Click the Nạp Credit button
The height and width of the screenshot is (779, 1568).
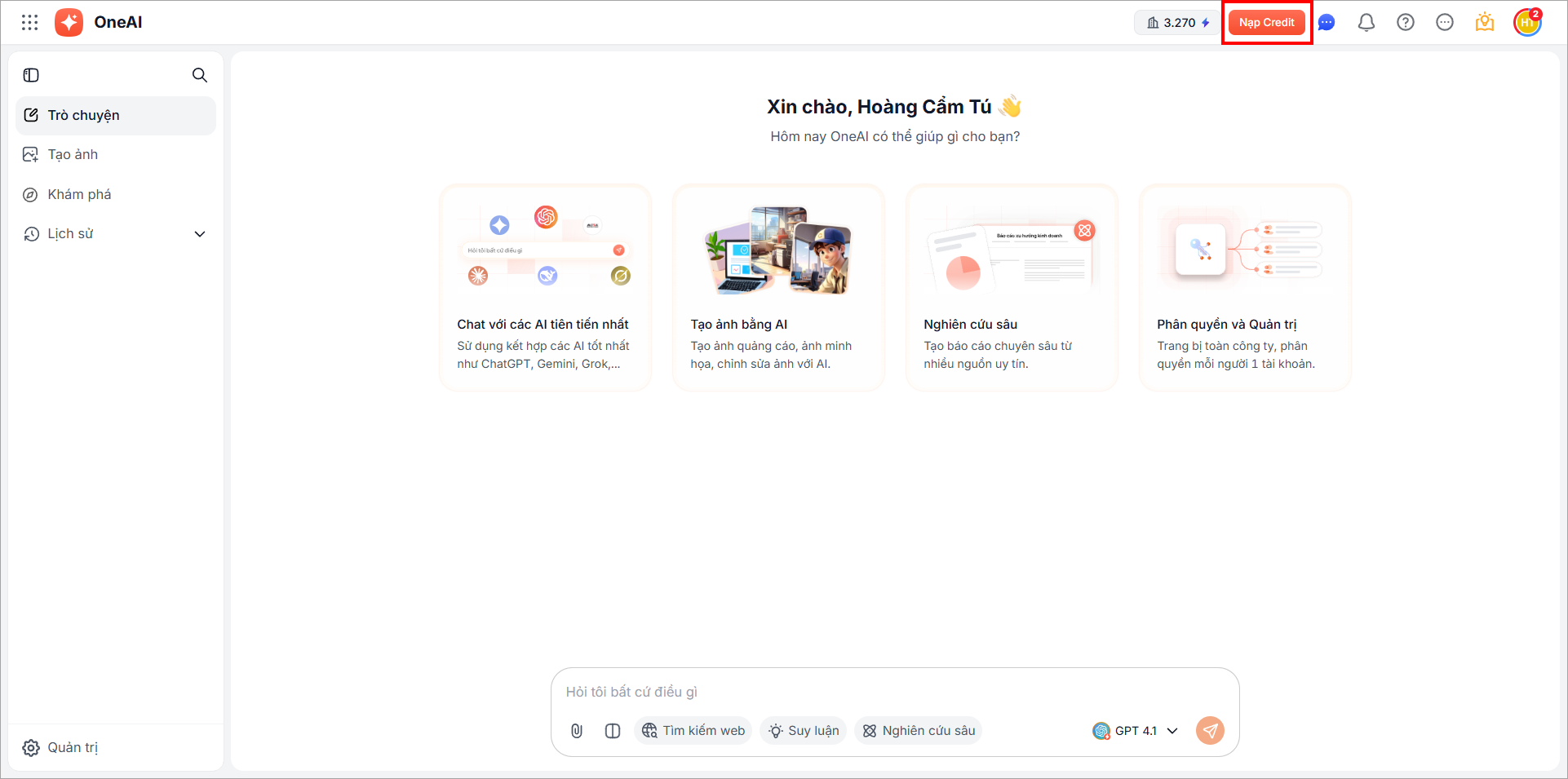pos(1267,23)
